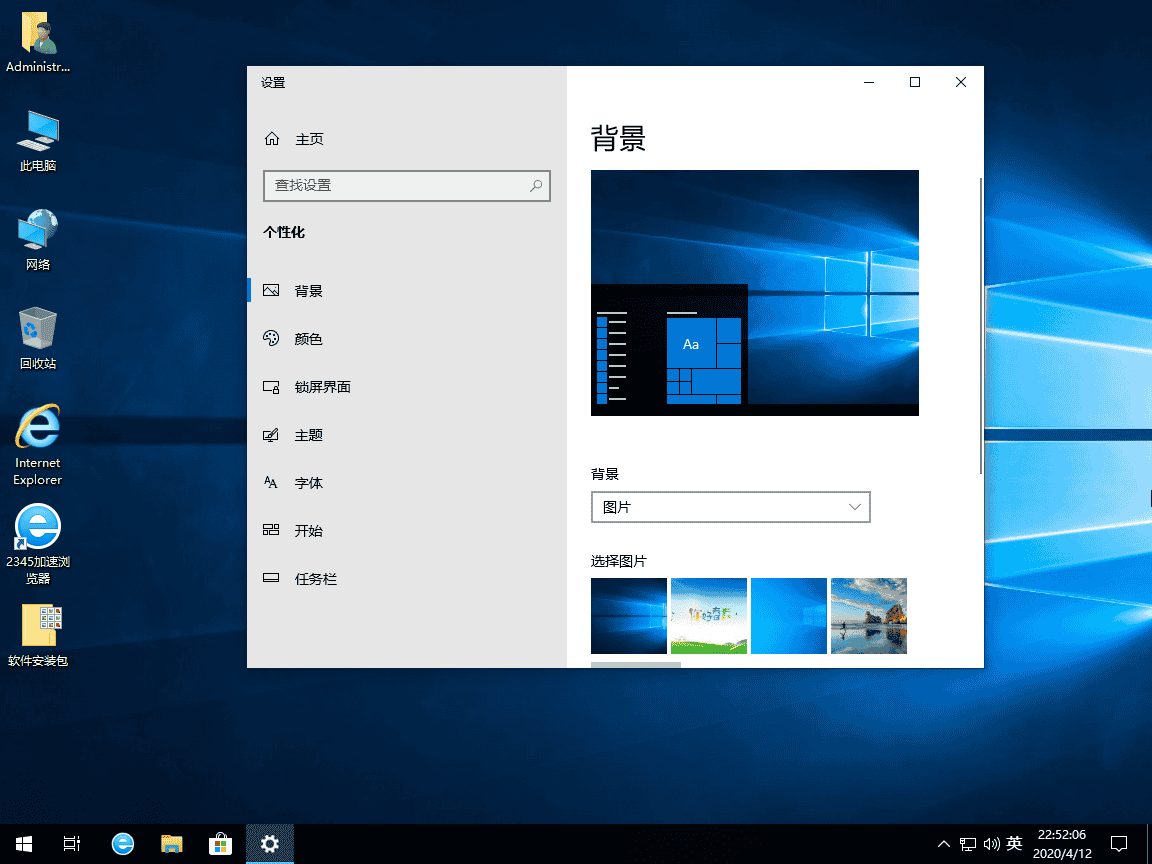Select 背景 in the personalization sidebar
Image resolution: width=1152 pixels, height=864 pixels.
pos(406,290)
